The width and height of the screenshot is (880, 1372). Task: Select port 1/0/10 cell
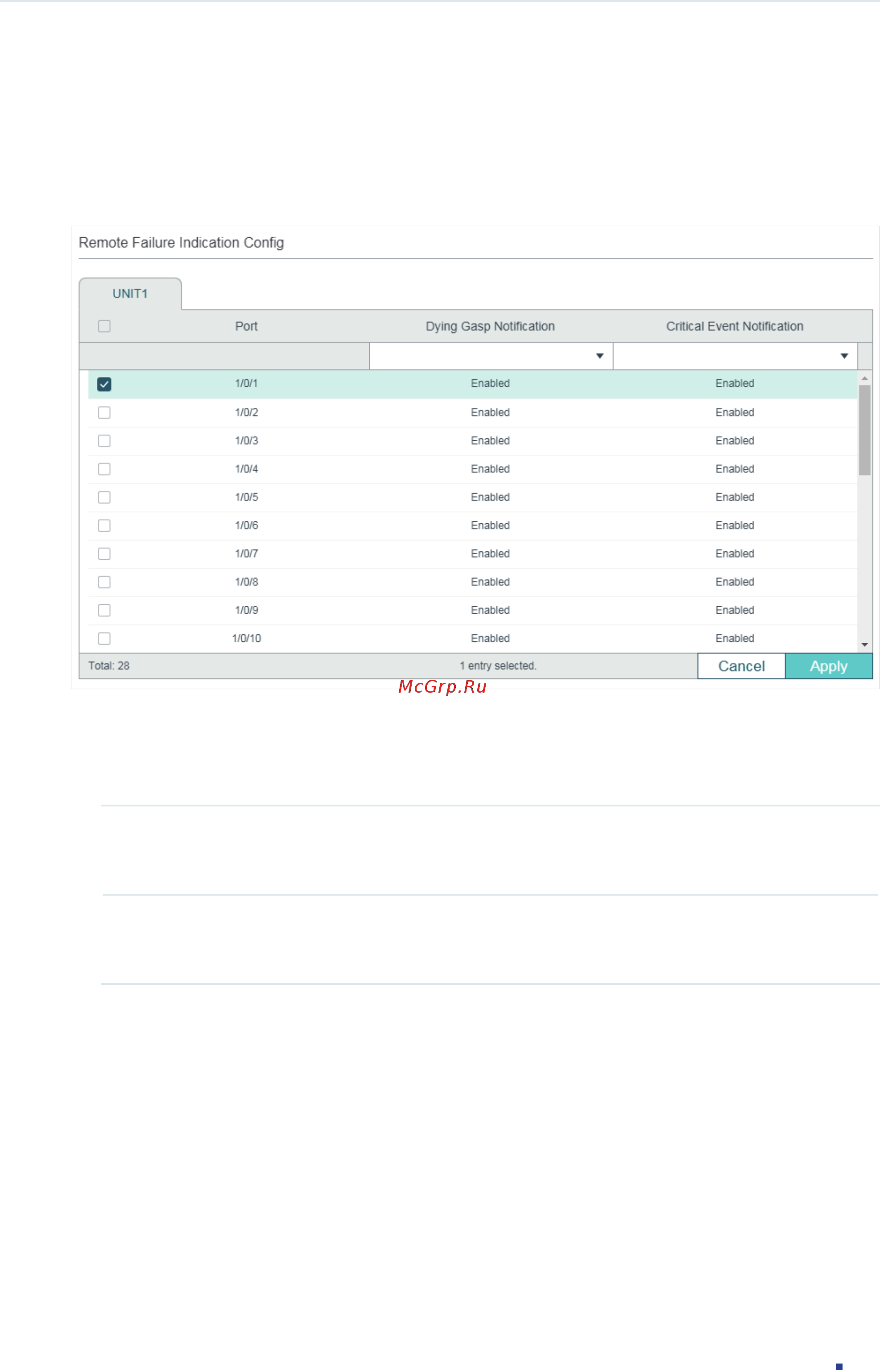pos(246,639)
